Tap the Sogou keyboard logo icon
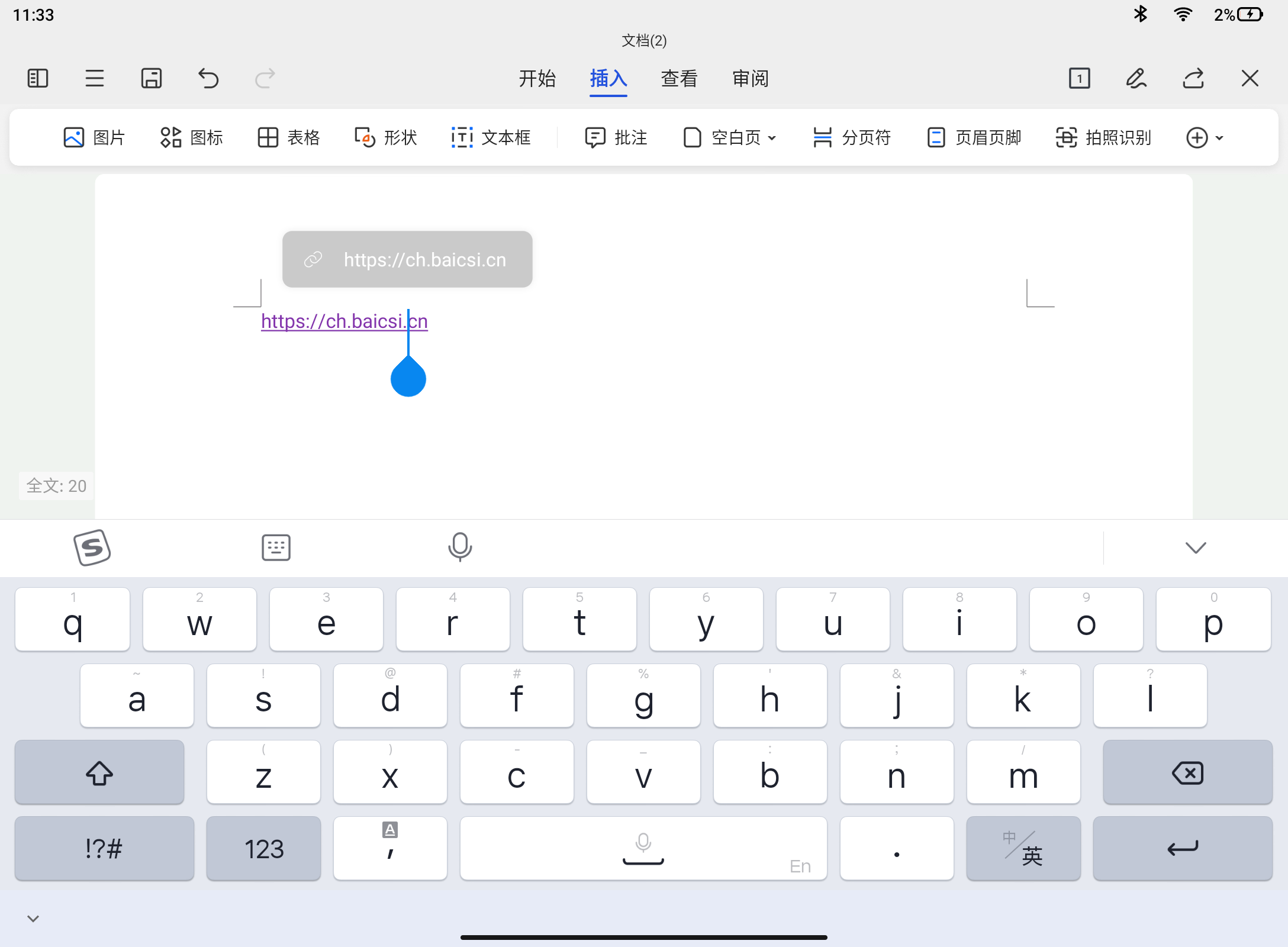This screenshot has width=1288, height=947. [92, 547]
